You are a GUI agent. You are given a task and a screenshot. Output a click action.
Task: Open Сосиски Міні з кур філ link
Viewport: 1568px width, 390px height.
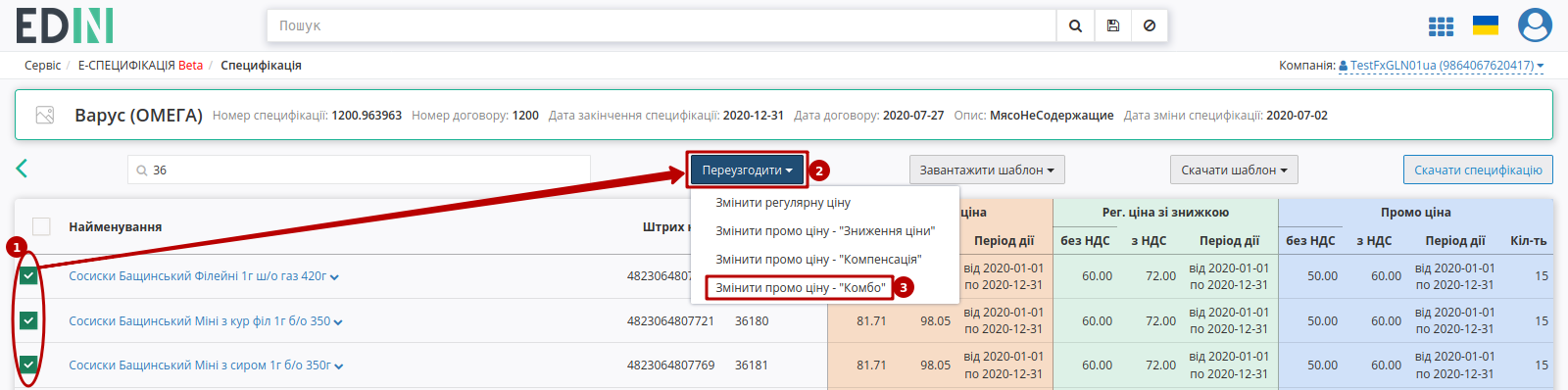click(199, 321)
